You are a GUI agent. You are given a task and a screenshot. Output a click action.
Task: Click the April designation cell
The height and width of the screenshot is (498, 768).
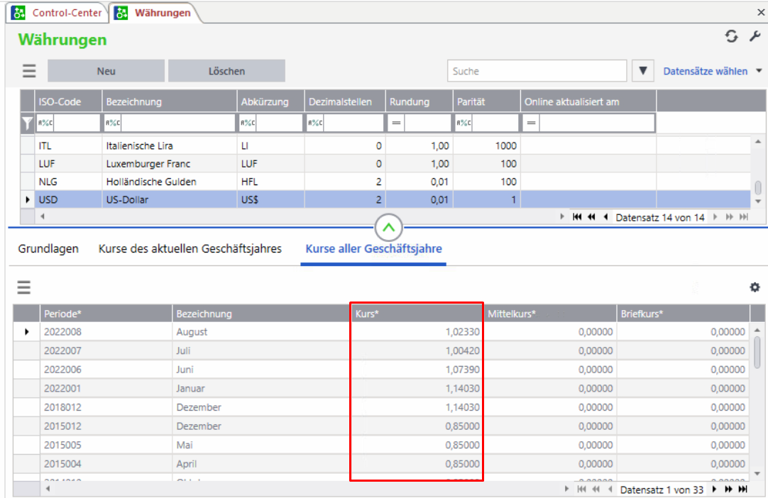[261, 464]
